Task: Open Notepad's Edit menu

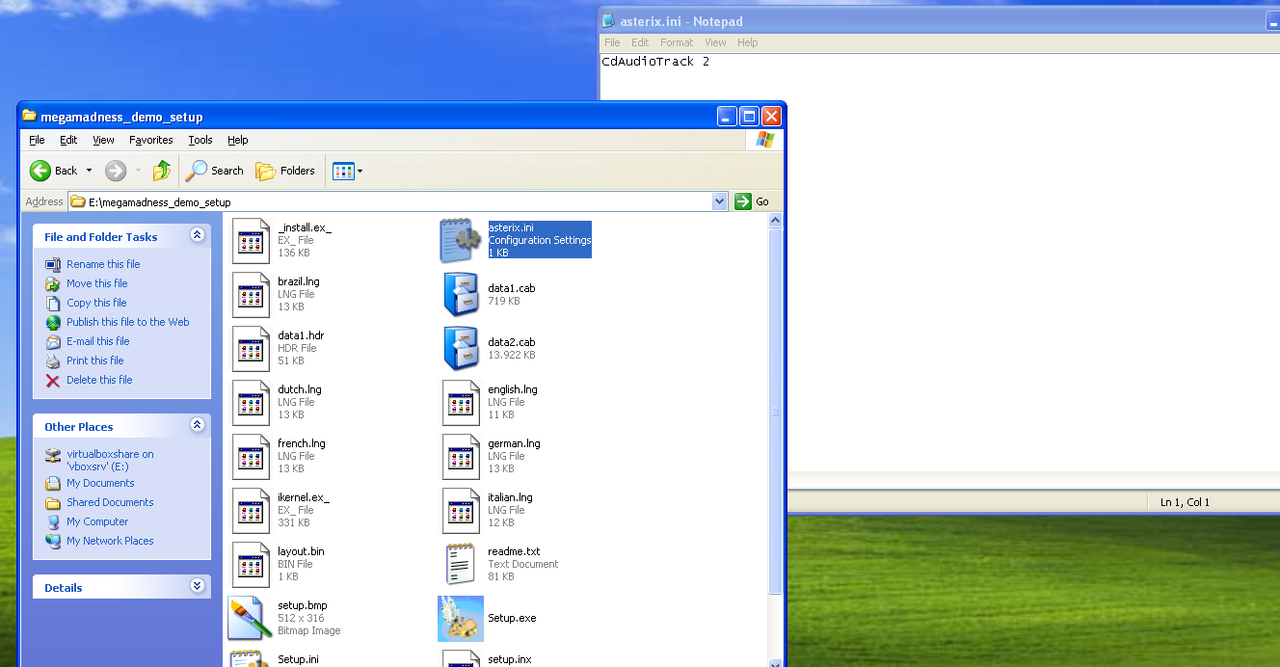Action: [x=640, y=43]
